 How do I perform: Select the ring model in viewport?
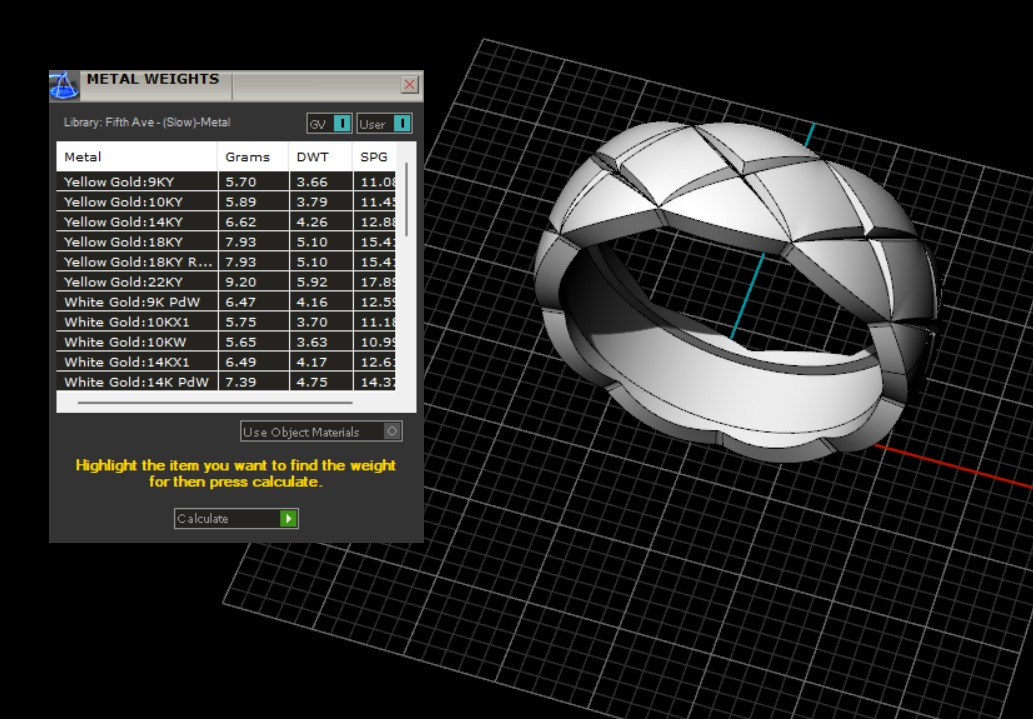(x=736, y=290)
